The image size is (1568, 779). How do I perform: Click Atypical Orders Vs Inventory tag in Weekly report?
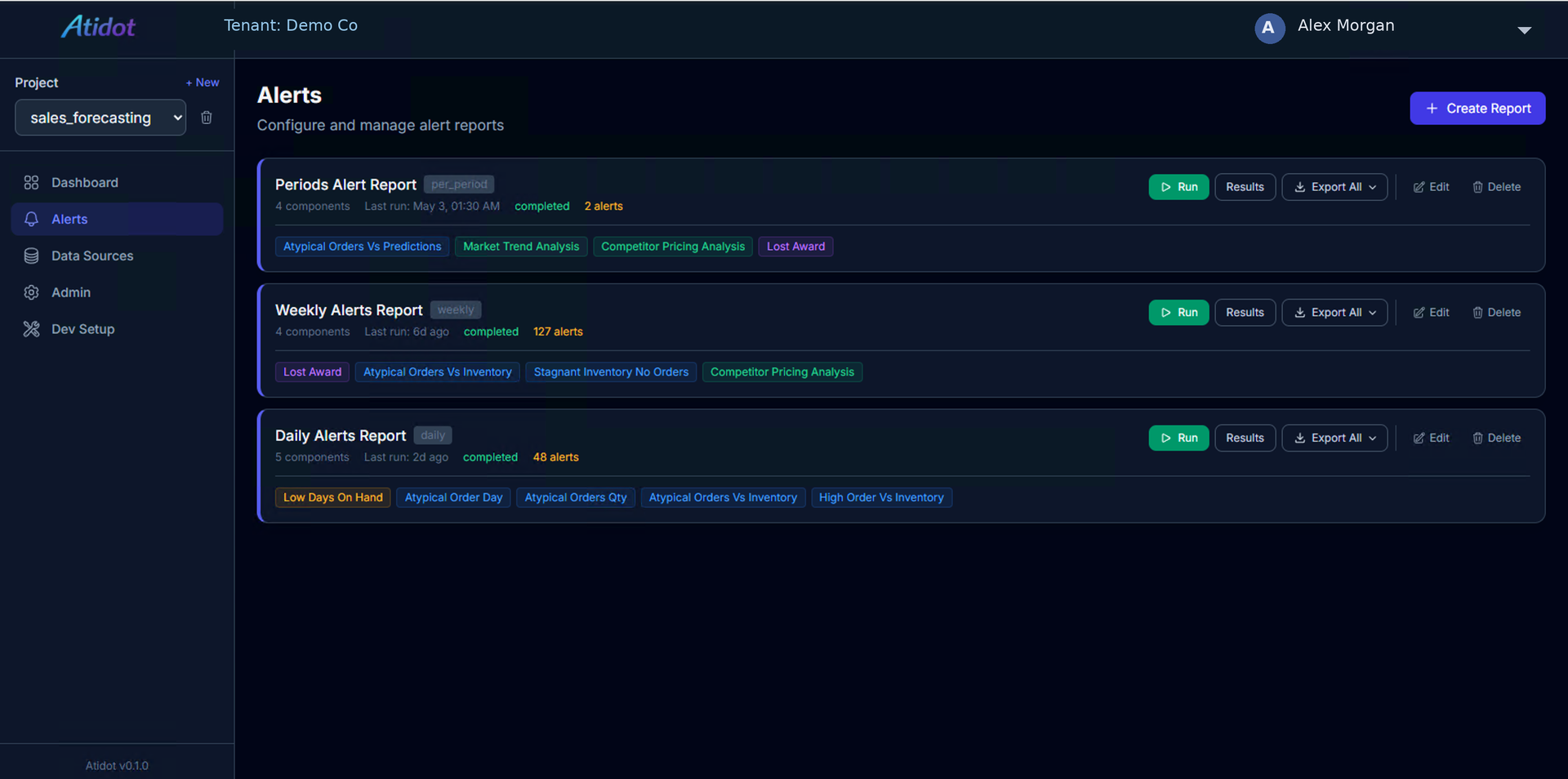(x=437, y=372)
